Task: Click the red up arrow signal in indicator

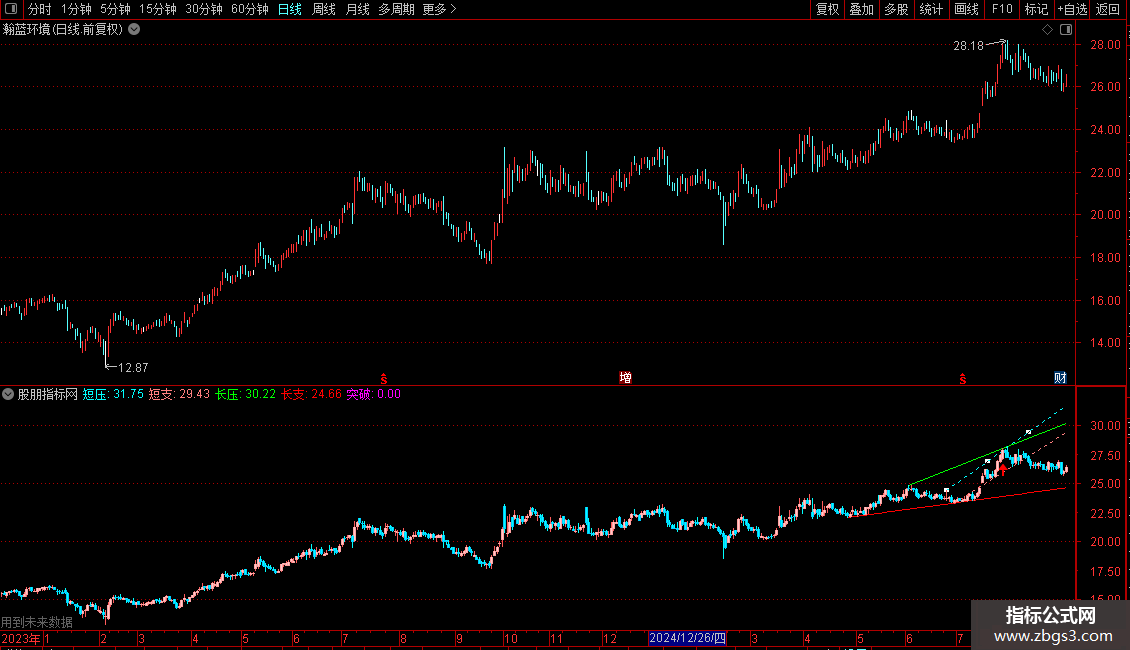Action: 1002,470
